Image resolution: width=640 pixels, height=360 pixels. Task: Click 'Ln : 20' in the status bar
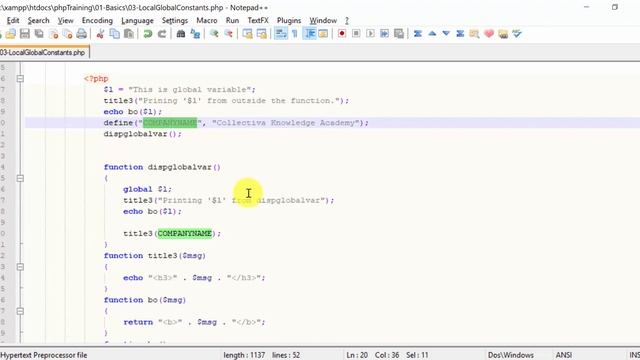point(357,355)
